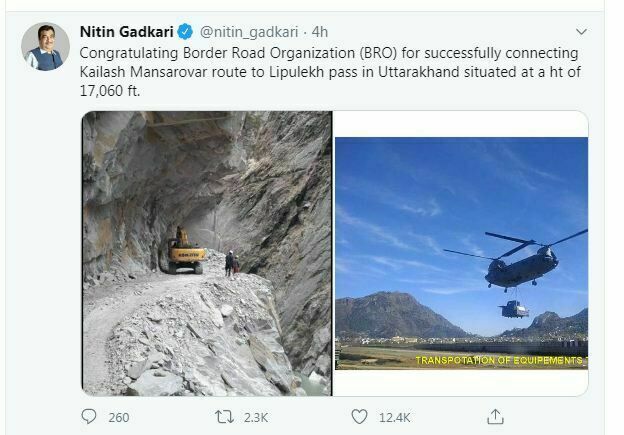Open Nitin Gadkari's profile picture
This screenshot has height=435, width=624.
tap(45, 47)
